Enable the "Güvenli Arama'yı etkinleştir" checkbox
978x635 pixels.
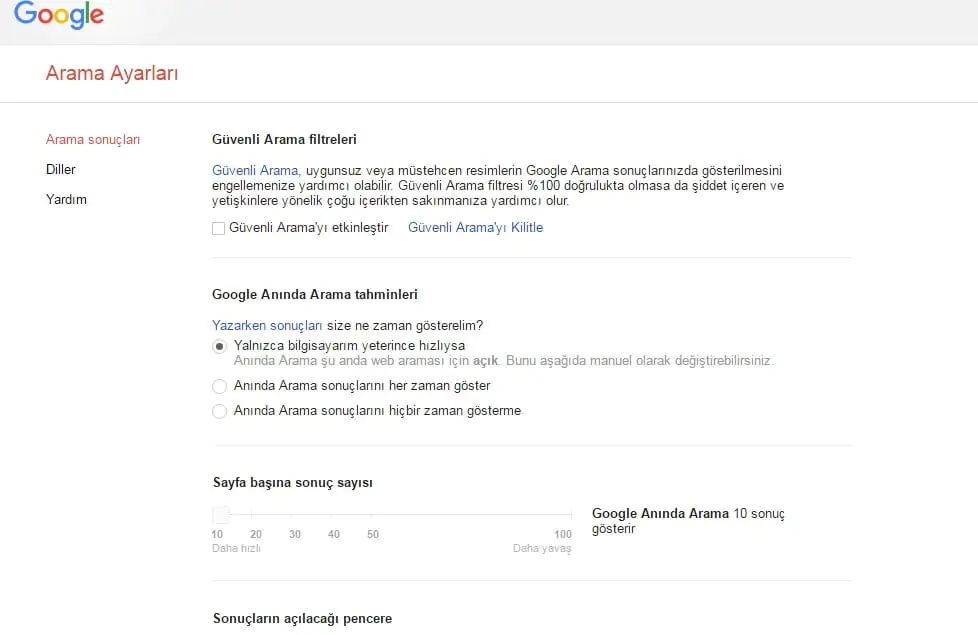click(x=217, y=228)
